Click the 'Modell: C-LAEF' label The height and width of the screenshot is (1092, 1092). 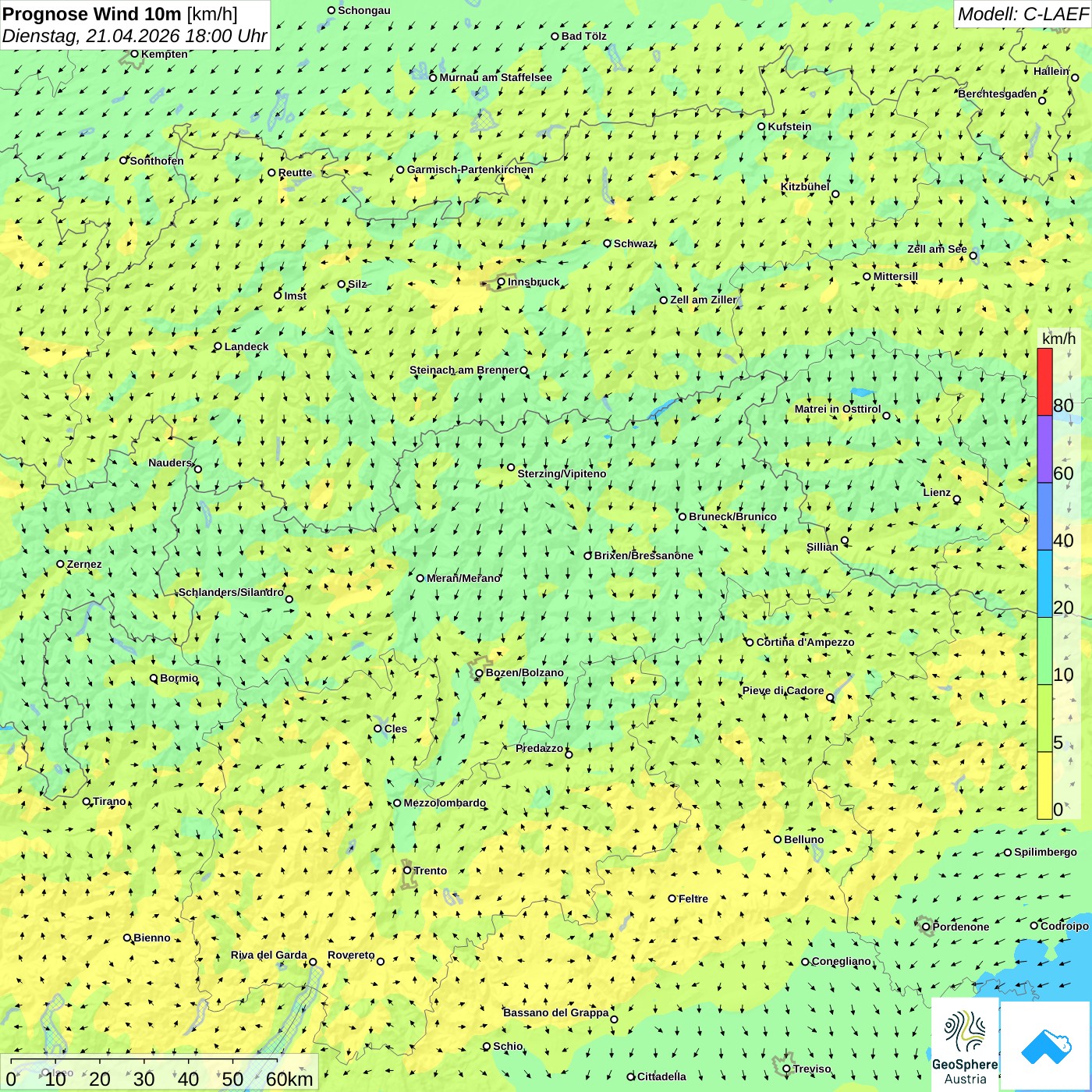tap(1023, 14)
